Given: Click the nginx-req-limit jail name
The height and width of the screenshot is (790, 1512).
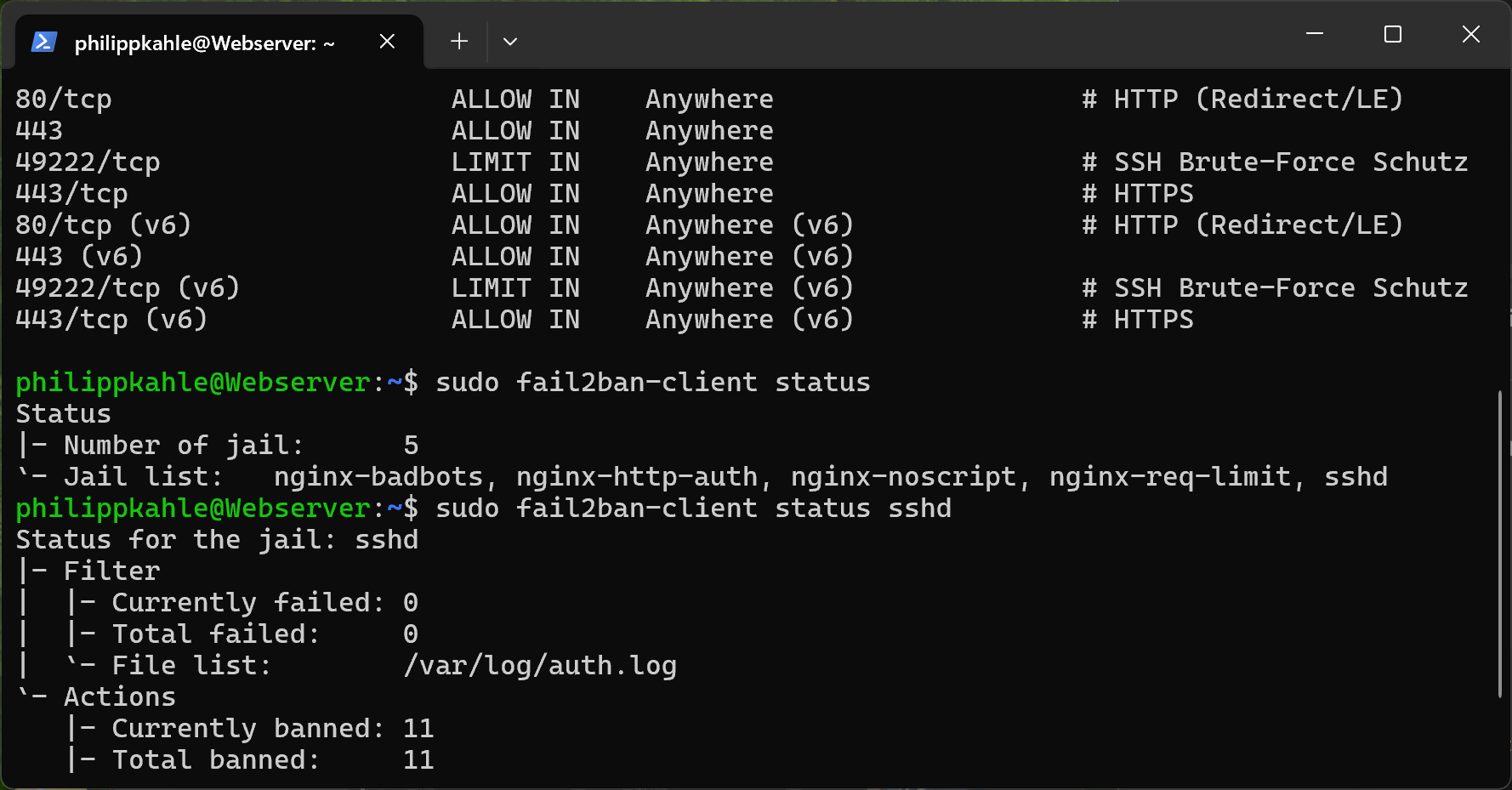Looking at the screenshot, I should coord(1170,477).
